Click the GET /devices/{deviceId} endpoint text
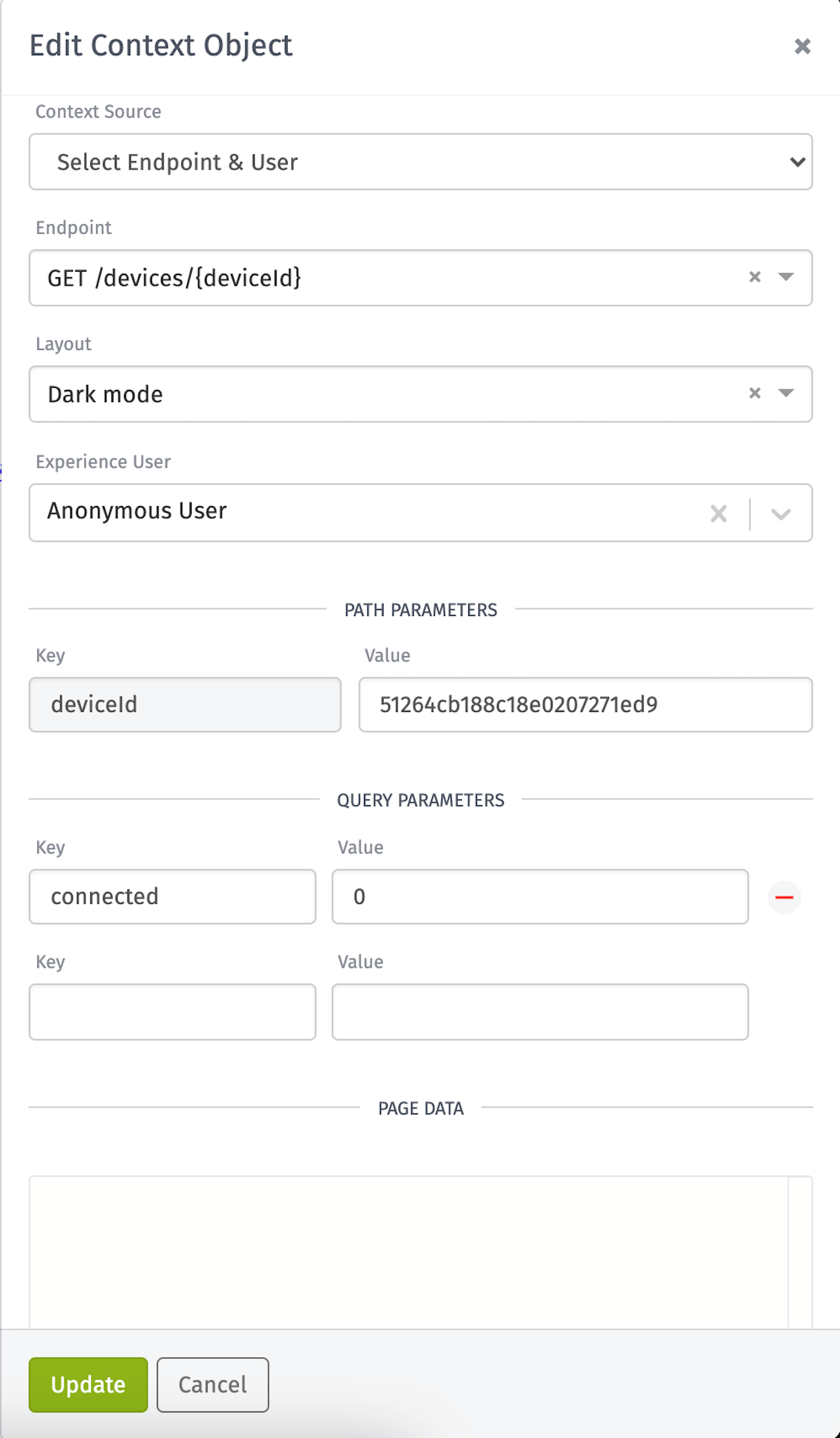The height and width of the screenshot is (1438, 840). 174,278
